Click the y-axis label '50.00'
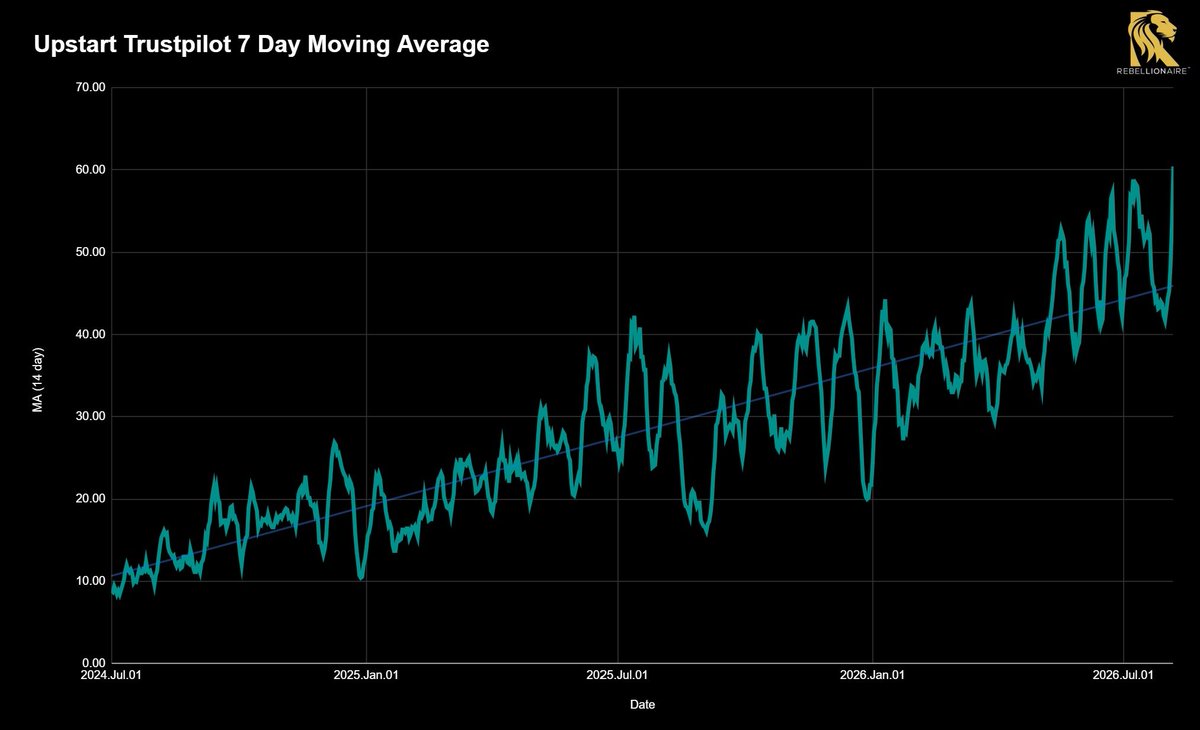The height and width of the screenshot is (730, 1200). pyautogui.click(x=91, y=252)
